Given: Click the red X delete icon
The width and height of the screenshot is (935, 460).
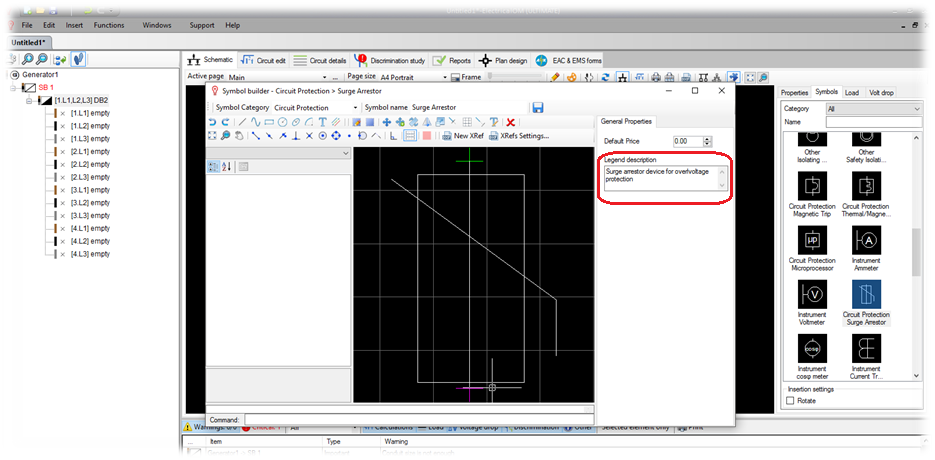Looking at the screenshot, I should (x=510, y=122).
